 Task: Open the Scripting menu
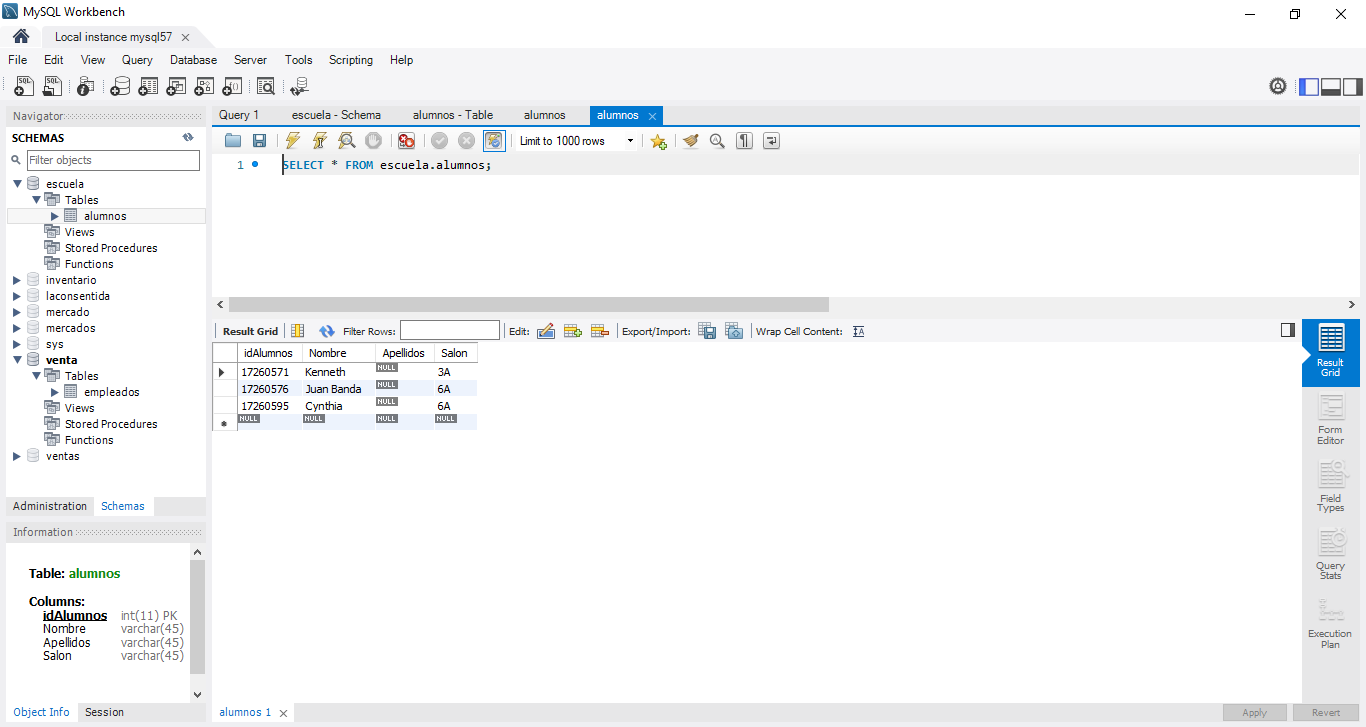(351, 60)
